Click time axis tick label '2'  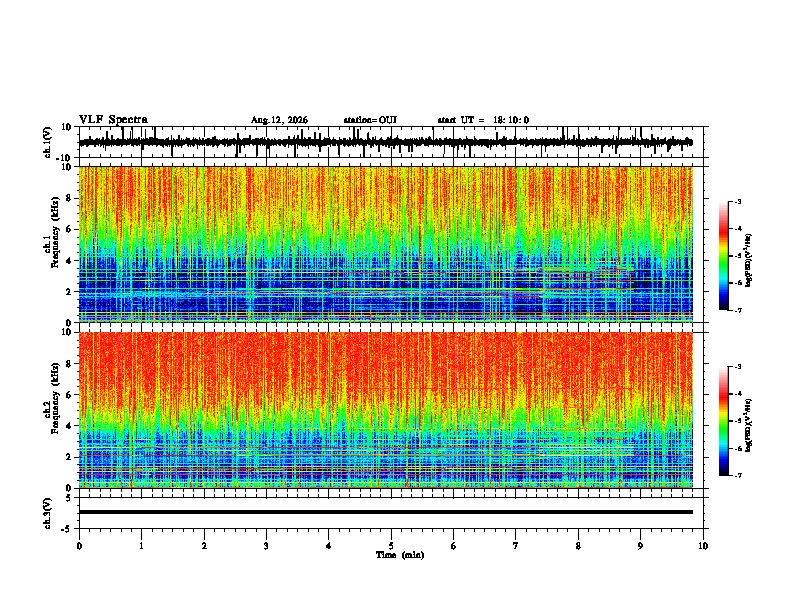tap(204, 546)
